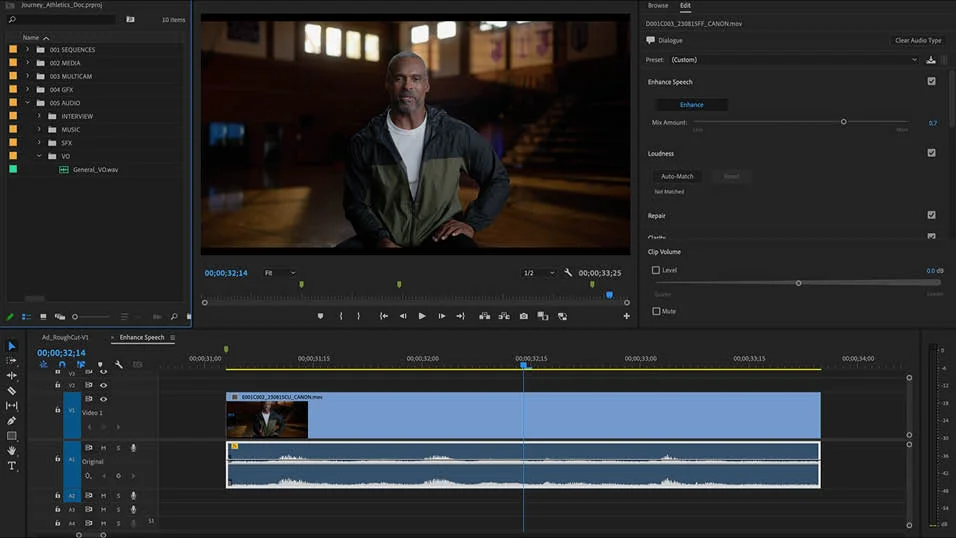Image resolution: width=956 pixels, height=538 pixels.
Task: Mute the A1 track with M
Action: (103, 448)
